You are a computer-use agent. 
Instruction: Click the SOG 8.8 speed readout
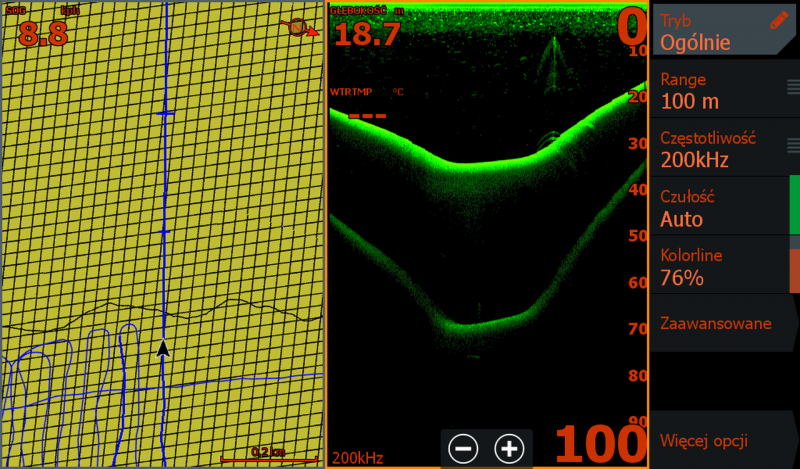pyautogui.click(x=42, y=30)
